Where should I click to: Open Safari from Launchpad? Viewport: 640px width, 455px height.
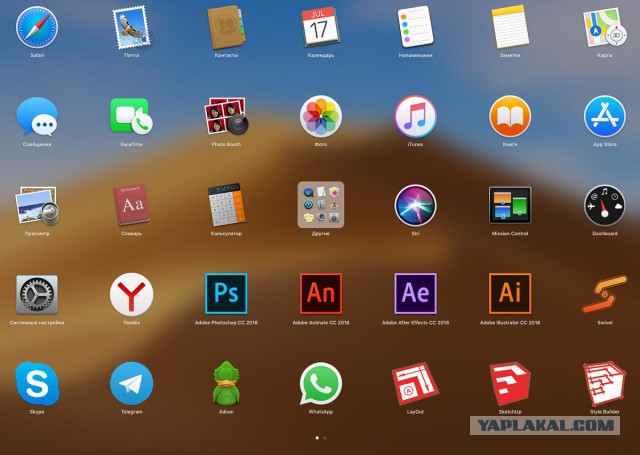click(x=37, y=27)
